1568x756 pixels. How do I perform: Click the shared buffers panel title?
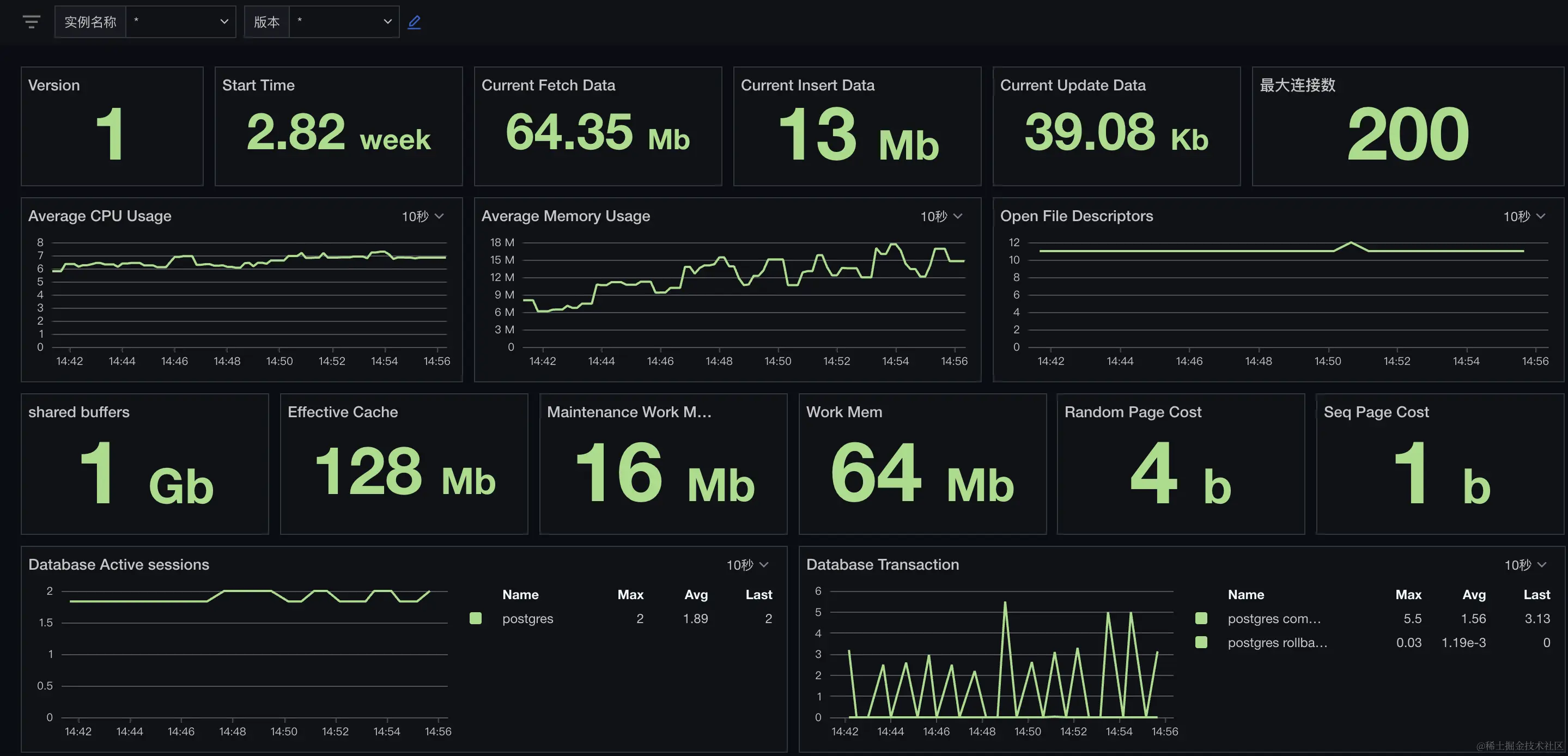pyautogui.click(x=78, y=412)
